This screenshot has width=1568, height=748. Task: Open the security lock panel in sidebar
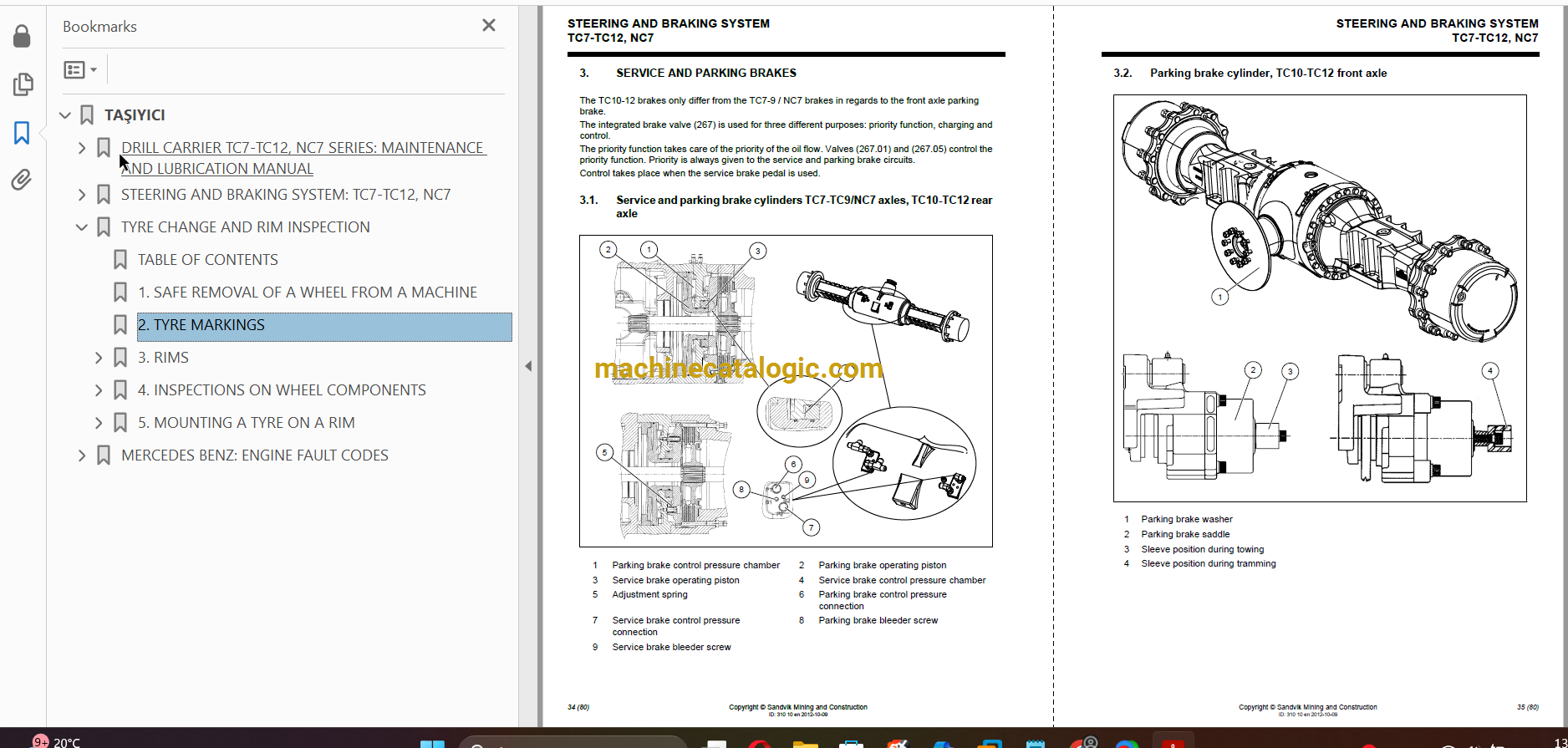22,36
